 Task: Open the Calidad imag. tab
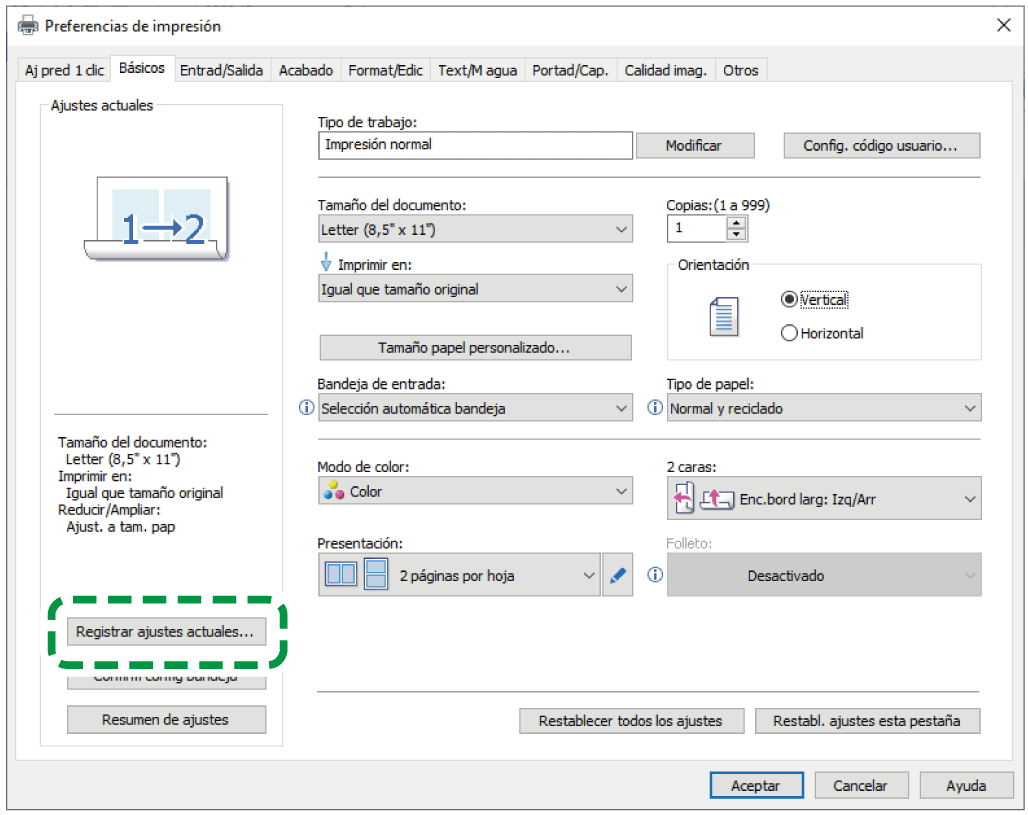point(665,70)
